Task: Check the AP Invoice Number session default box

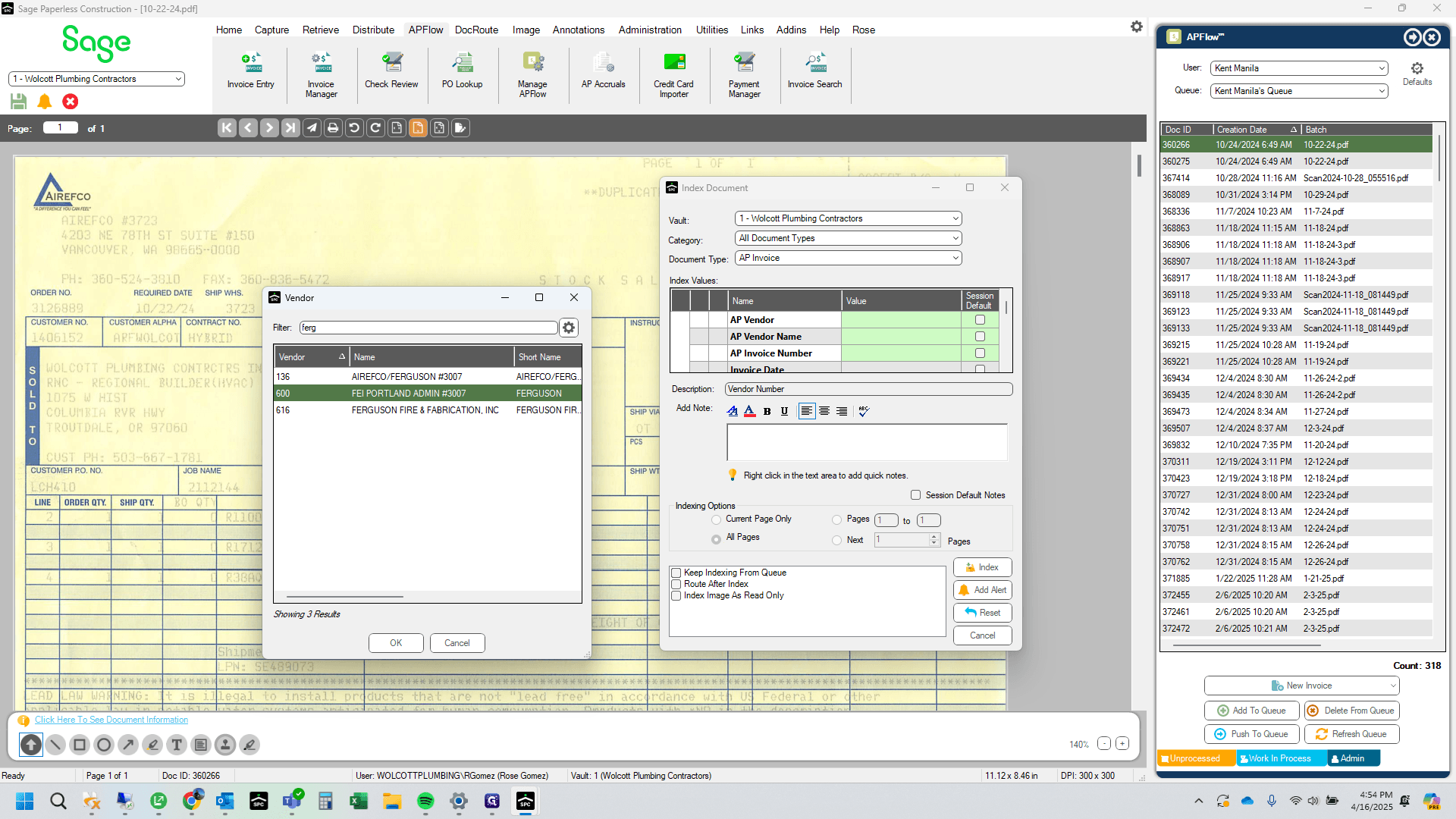Action: tap(980, 353)
